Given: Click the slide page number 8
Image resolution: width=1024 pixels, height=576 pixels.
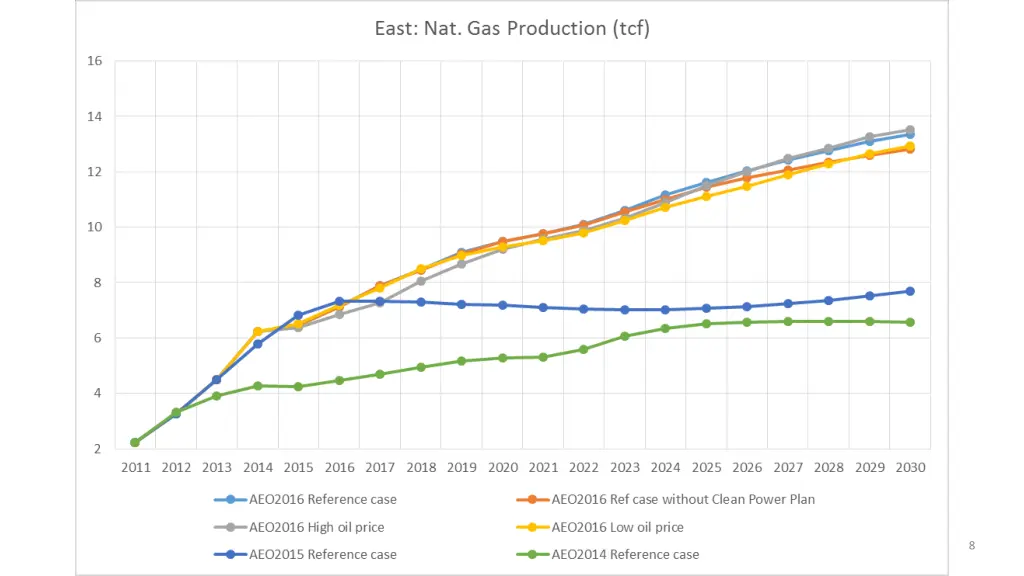Looking at the screenshot, I should point(972,545).
